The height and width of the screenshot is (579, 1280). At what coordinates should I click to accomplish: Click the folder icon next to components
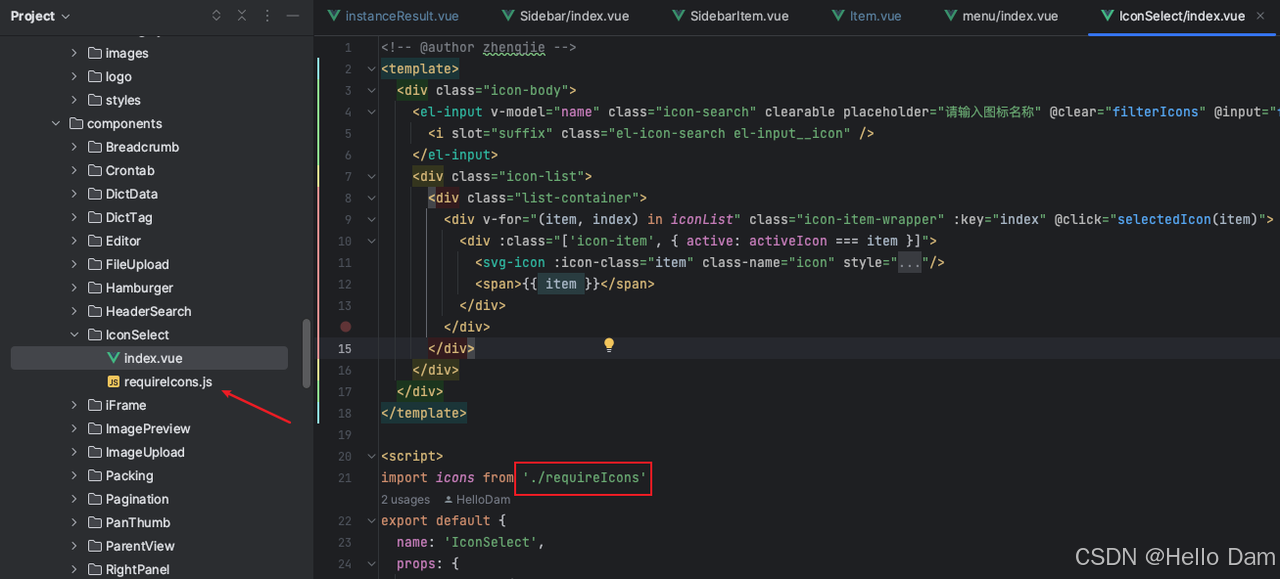click(x=77, y=124)
